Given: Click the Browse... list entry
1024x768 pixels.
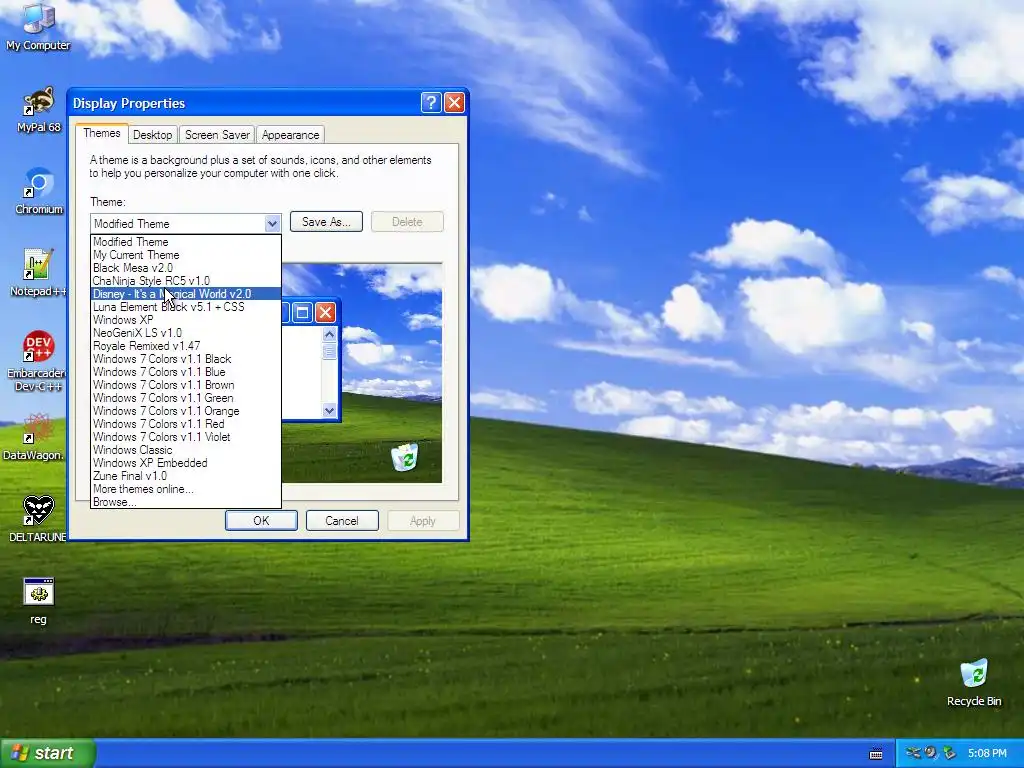Looking at the screenshot, I should click(x=185, y=502).
